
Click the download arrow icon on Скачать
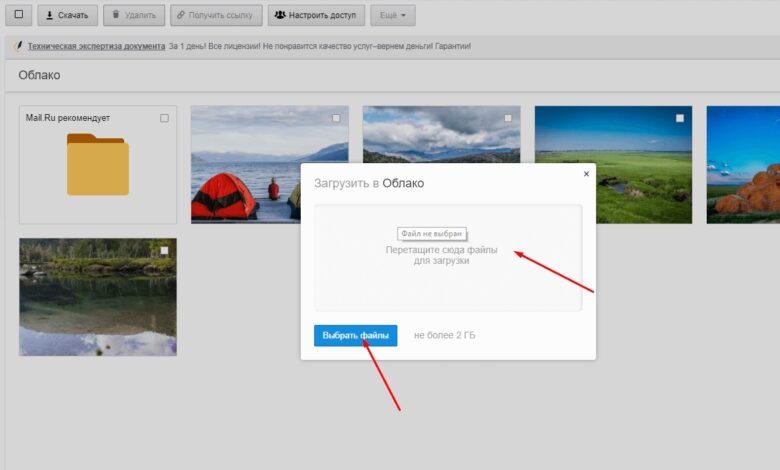tap(50, 15)
